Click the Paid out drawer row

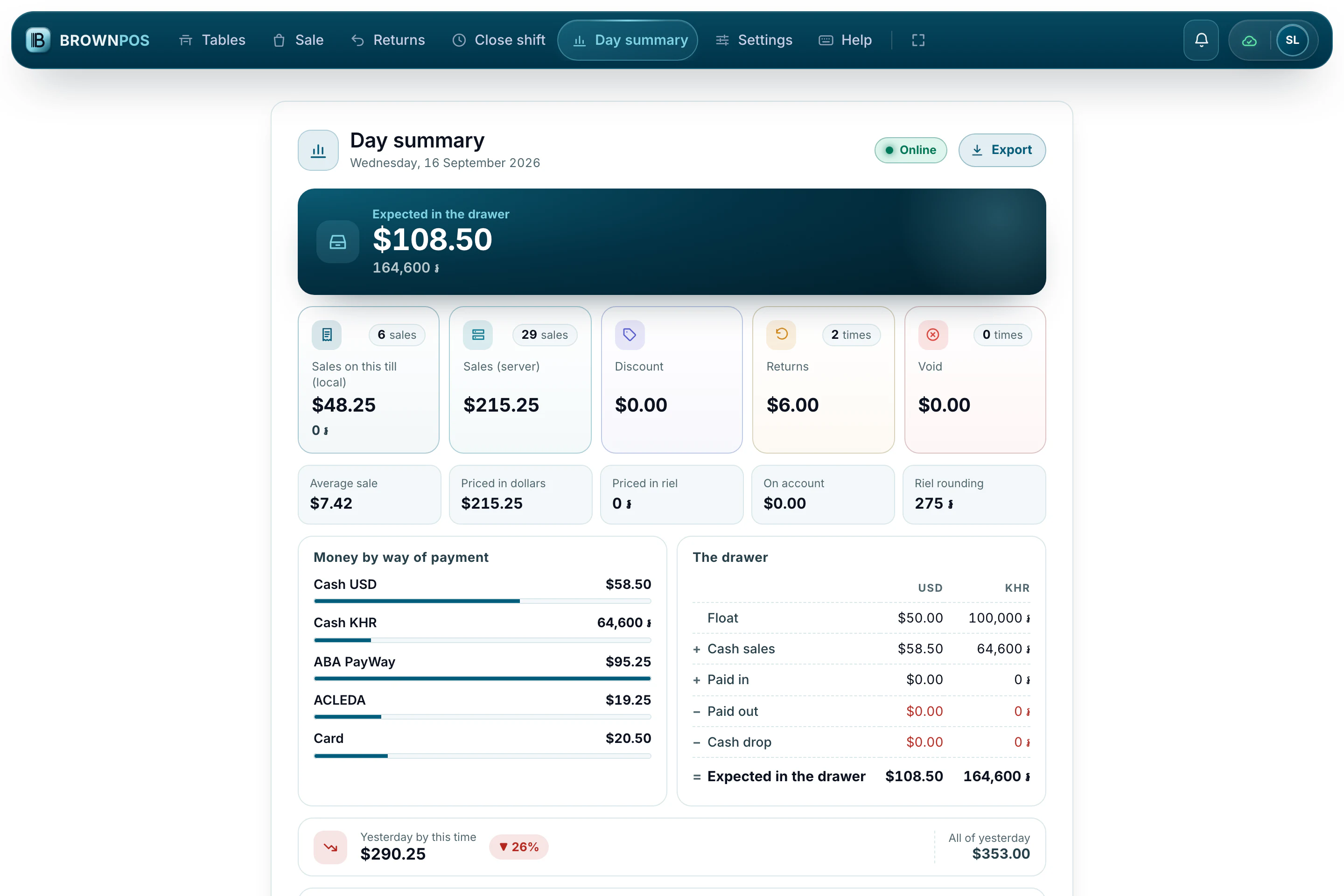[861, 711]
